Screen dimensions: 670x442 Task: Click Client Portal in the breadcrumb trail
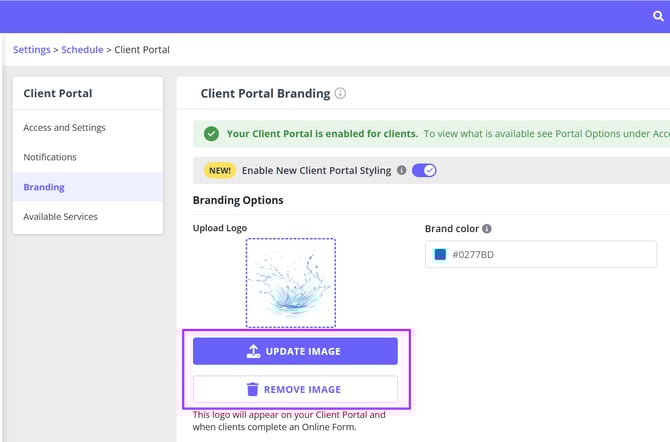pos(142,50)
